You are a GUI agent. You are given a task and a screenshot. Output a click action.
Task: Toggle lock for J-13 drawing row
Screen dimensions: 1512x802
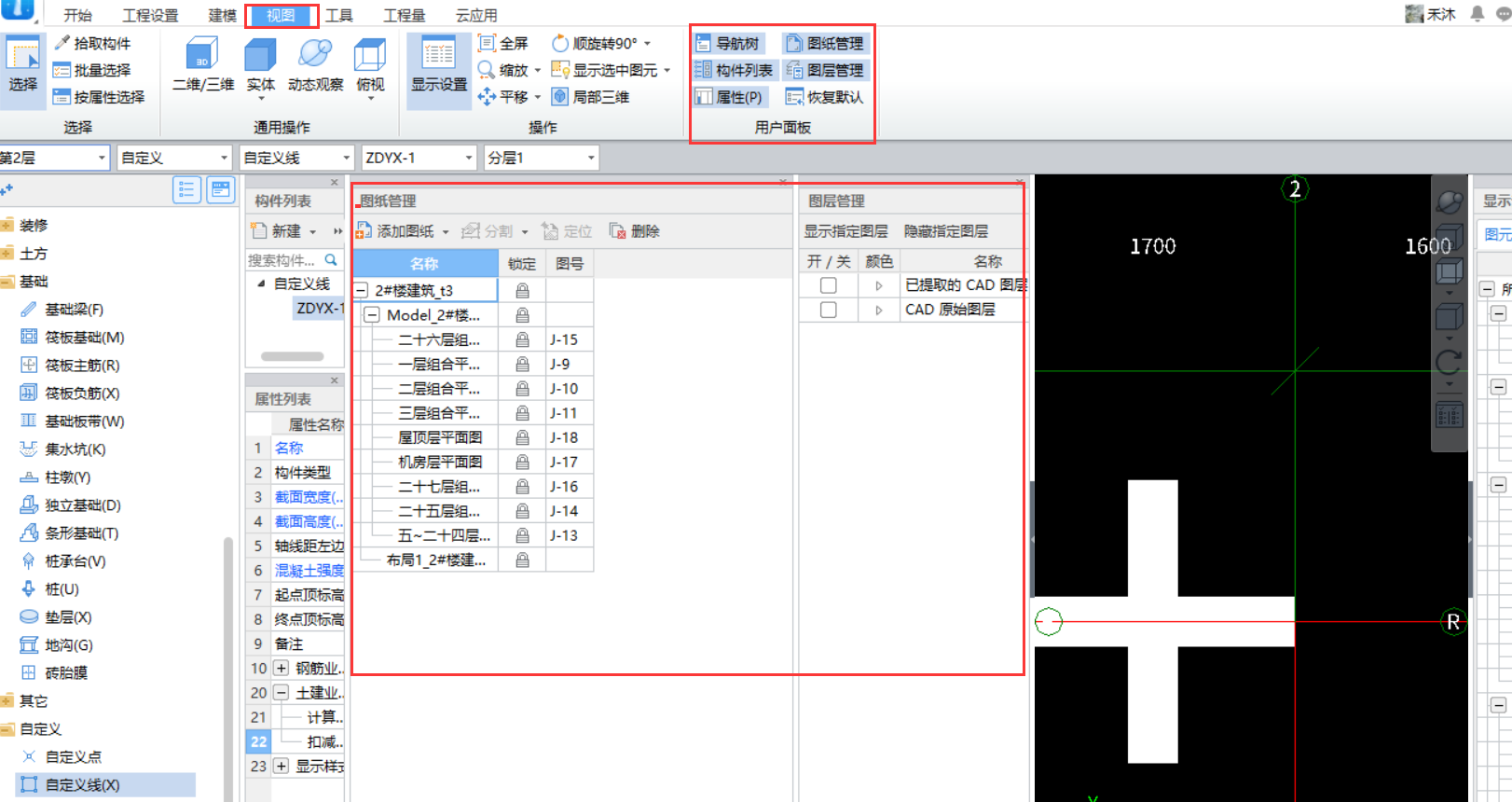[x=522, y=535]
